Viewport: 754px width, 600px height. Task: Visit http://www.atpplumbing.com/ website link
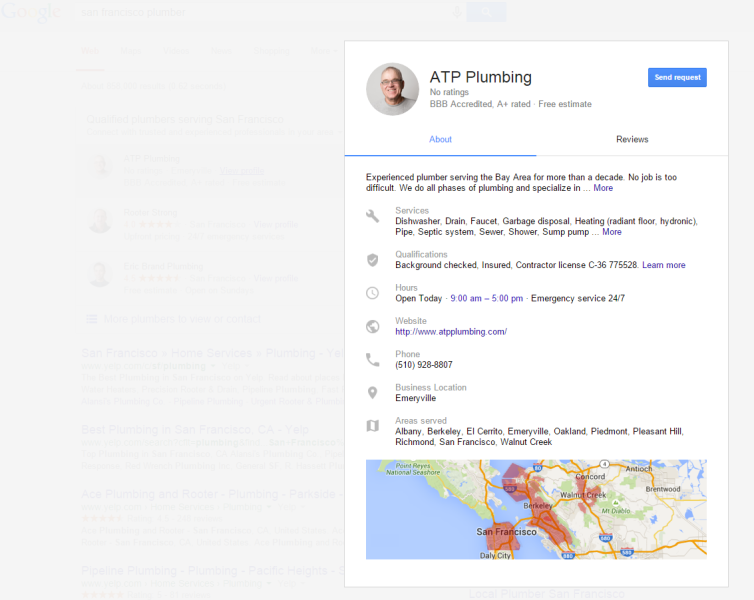point(451,332)
